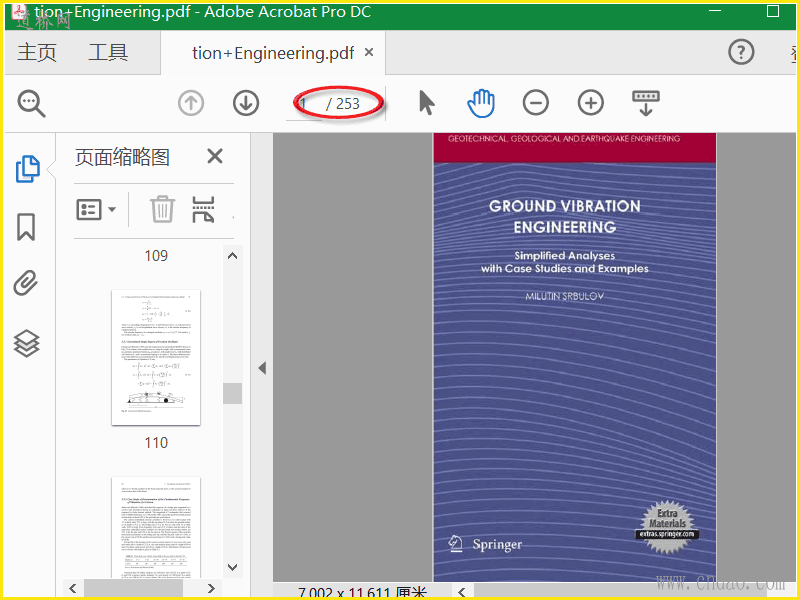Image resolution: width=800 pixels, height=600 pixels.
Task: Click document horizontal scroll left arrow
Action: [x=462, y=592]
